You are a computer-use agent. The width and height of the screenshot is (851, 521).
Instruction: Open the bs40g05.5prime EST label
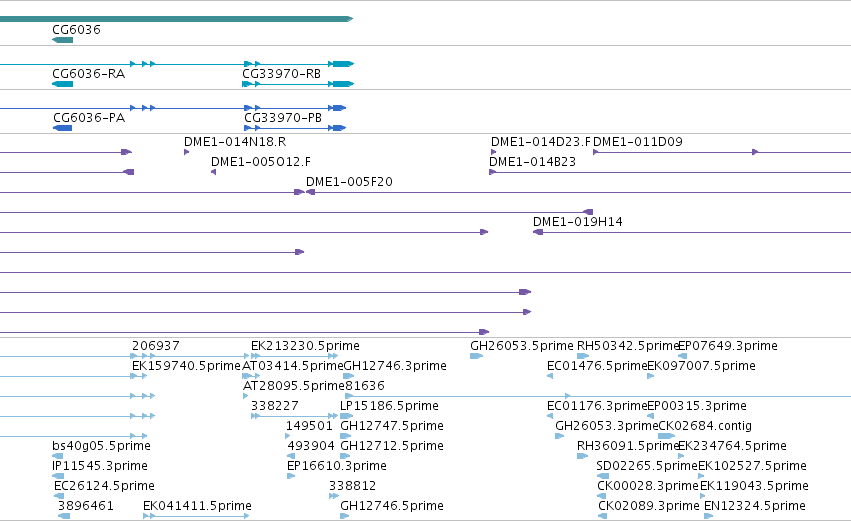click(x=101, y=446)
